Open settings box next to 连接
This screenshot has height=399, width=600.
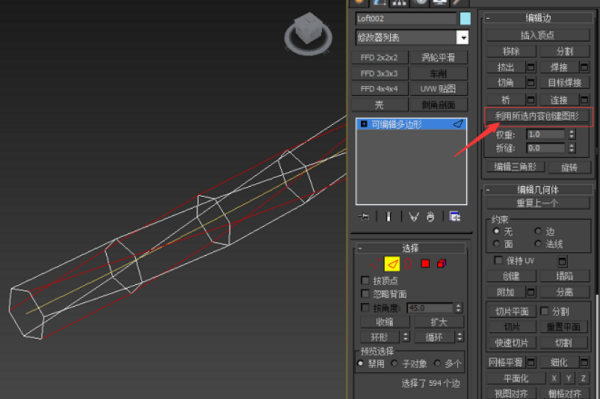pos(584,99)
